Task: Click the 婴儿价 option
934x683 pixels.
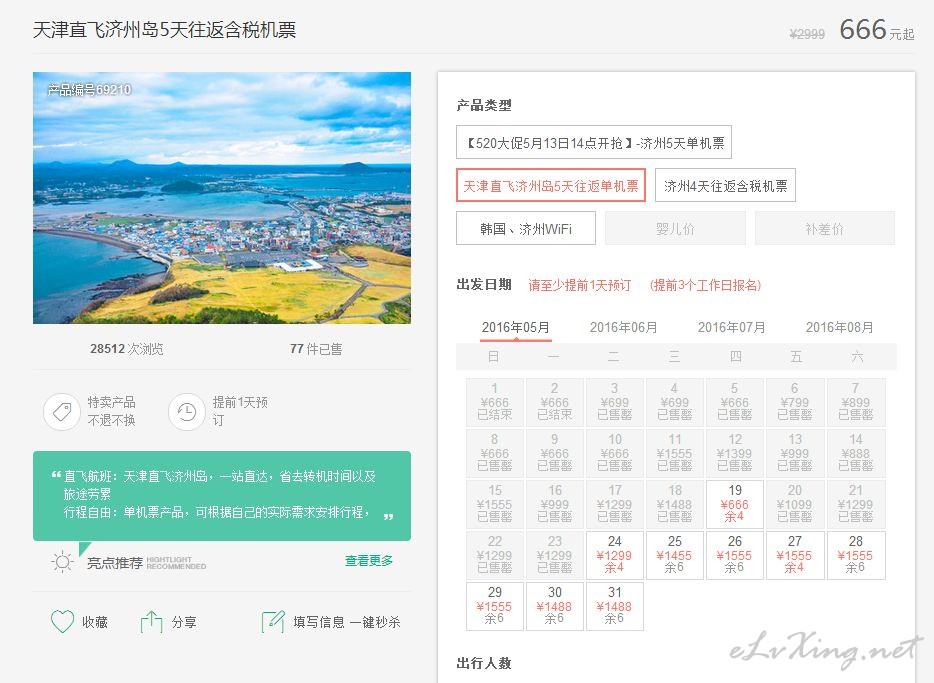Action: click(675, 229)
